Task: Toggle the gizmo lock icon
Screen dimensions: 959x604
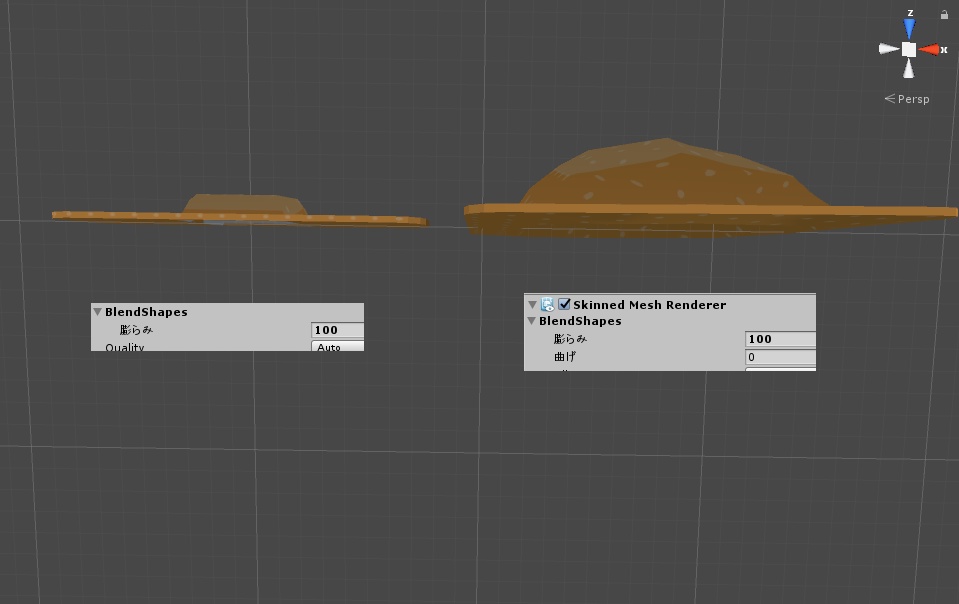Action: [x=944, y=14]
